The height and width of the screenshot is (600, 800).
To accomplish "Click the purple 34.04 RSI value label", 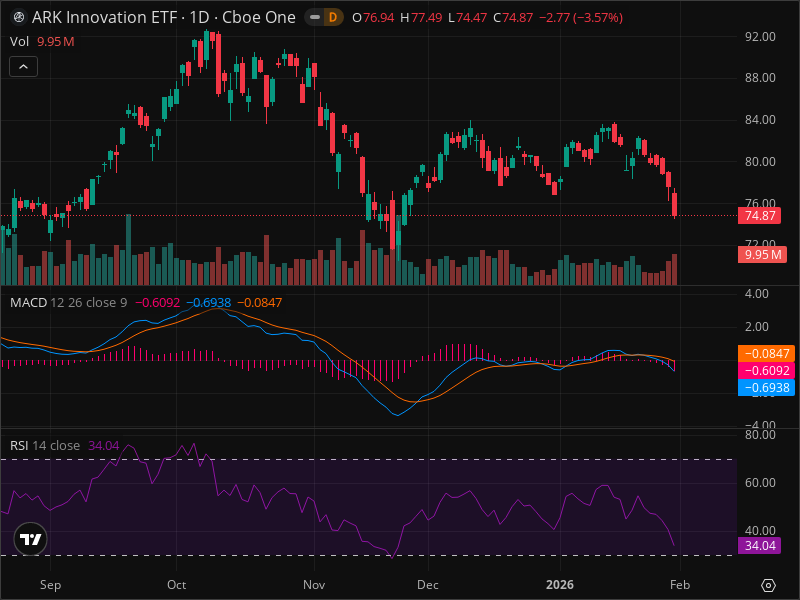I will (760, 545).
